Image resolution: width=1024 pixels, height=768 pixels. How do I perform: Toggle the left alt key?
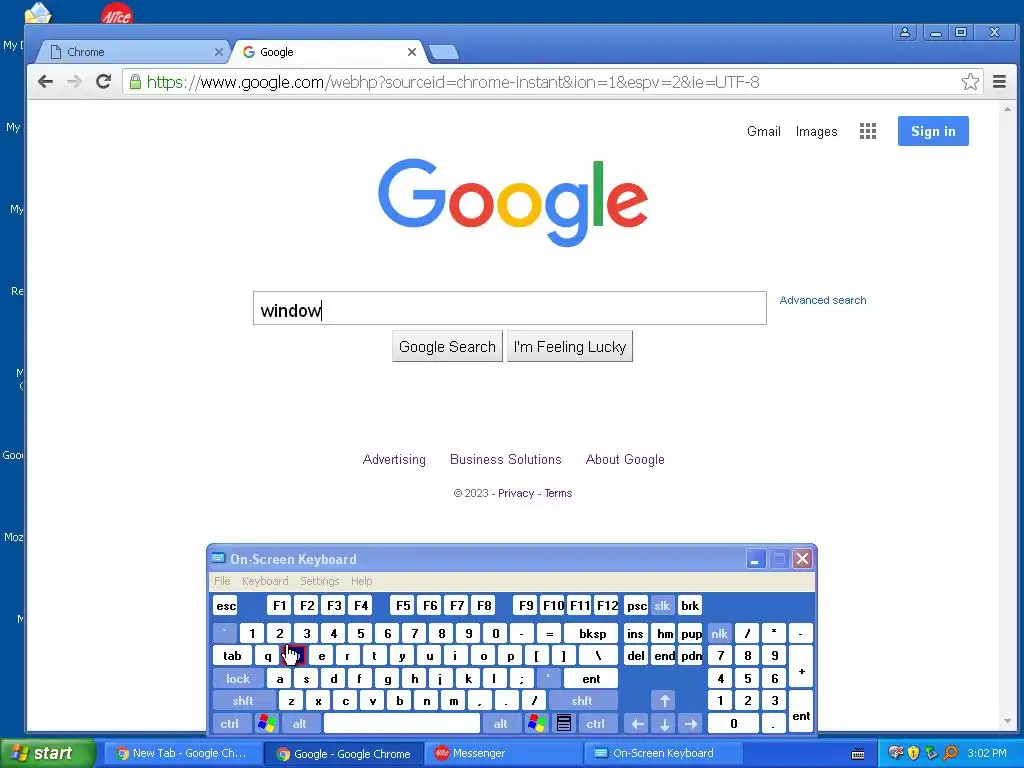pyautogui.click(x=300, y=724)
